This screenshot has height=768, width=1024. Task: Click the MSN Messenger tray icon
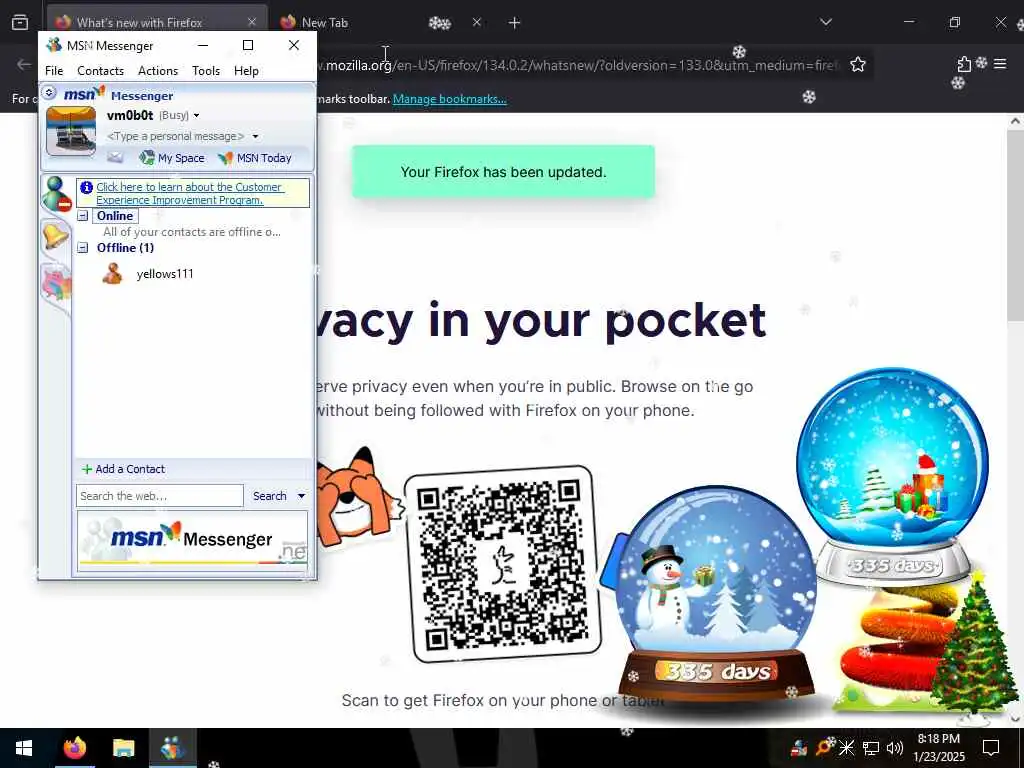799,748
